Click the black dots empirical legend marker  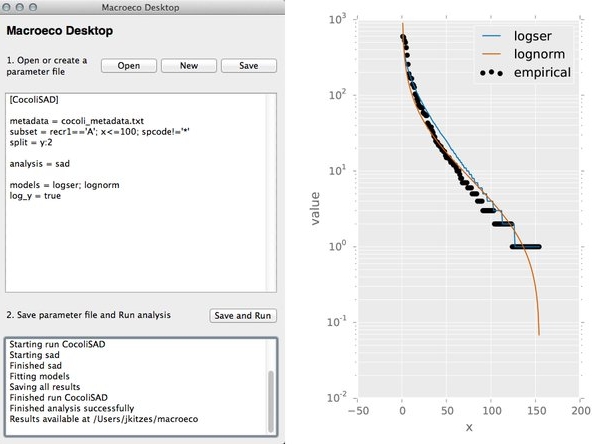tap(491, 72)
